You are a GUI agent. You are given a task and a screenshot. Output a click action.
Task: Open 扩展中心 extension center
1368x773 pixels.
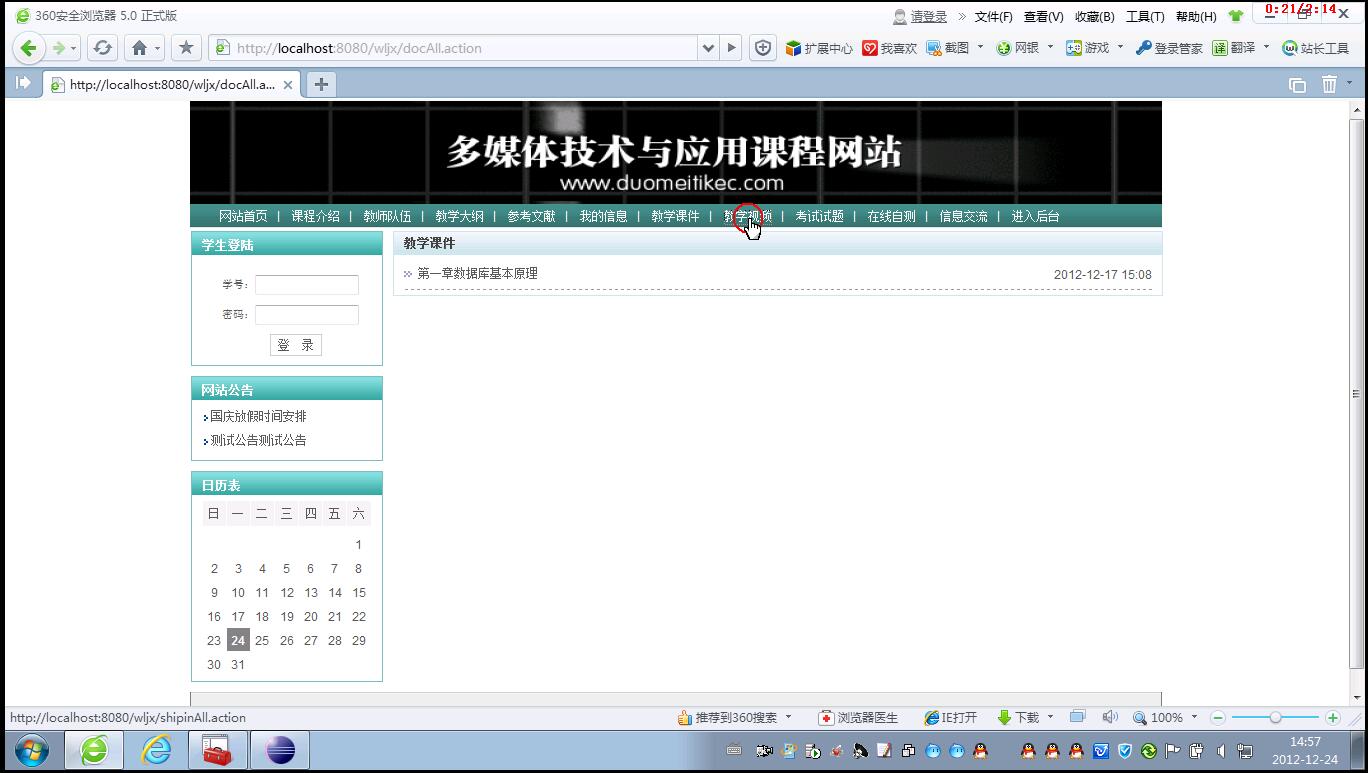point(819,48)
